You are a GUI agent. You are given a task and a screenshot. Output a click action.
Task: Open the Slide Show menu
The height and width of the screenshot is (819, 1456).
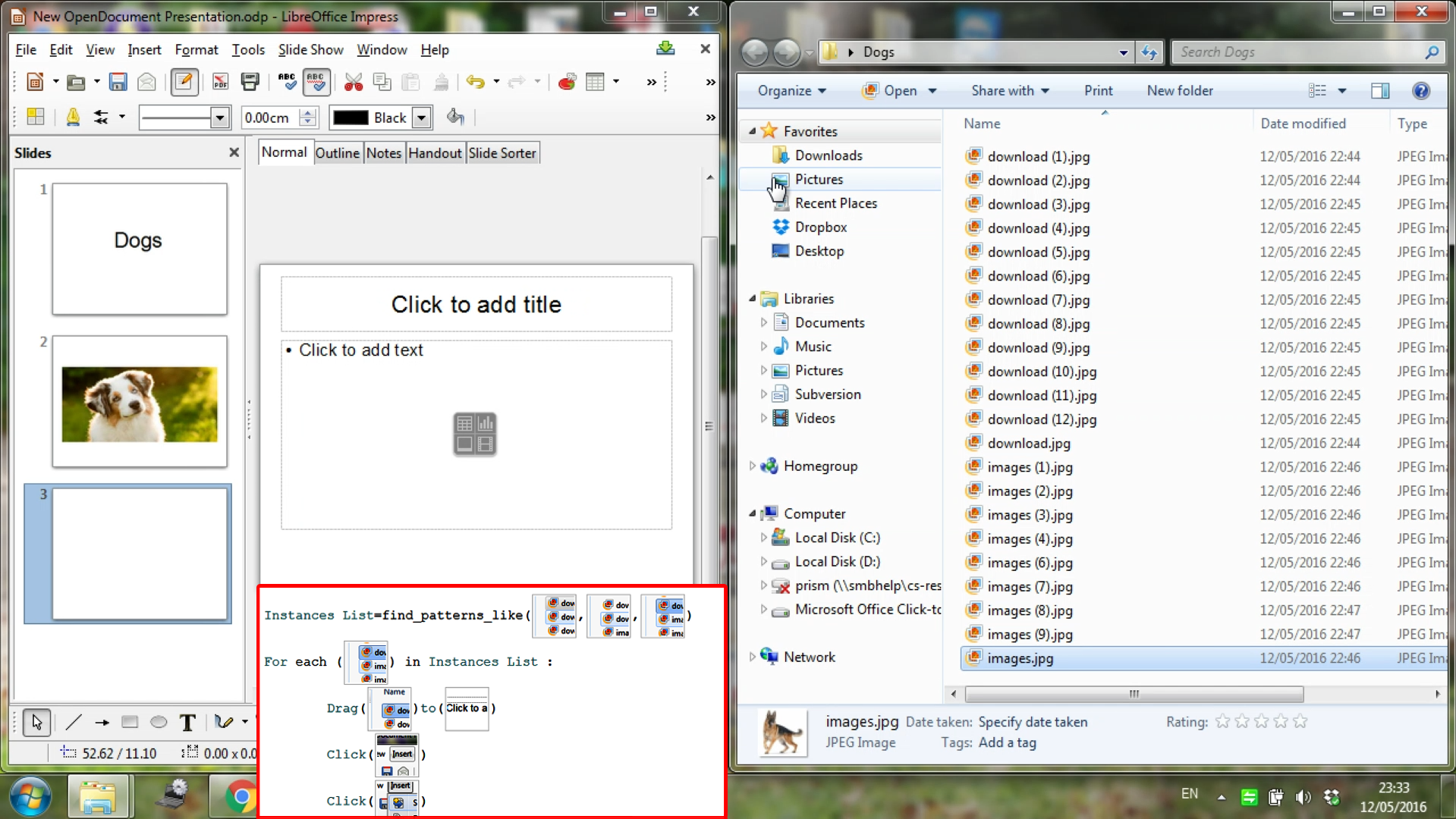(x=310, y=50)
